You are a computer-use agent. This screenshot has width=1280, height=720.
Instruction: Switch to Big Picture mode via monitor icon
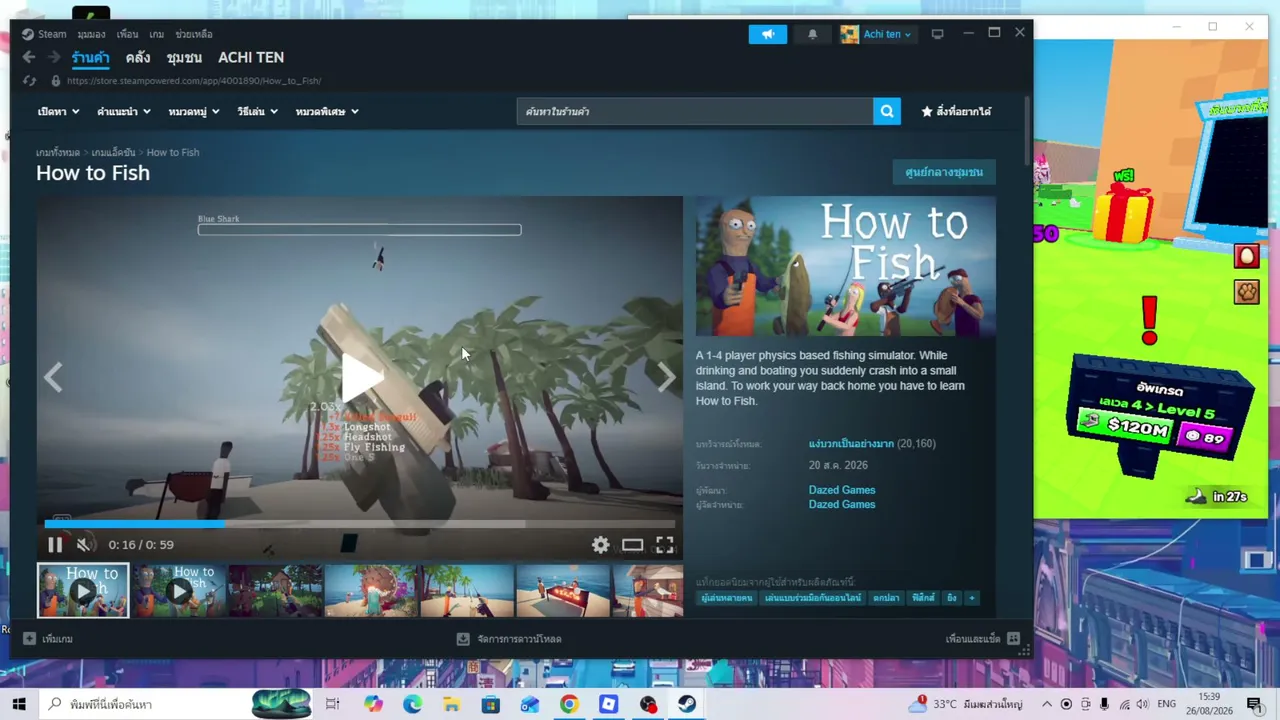tap(937, 34)
